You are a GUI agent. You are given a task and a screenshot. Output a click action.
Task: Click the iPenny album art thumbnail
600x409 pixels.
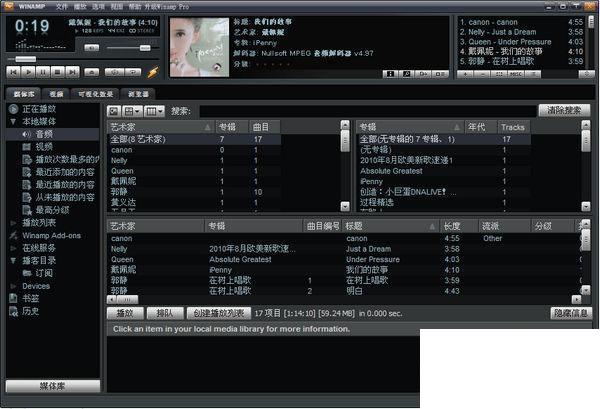(199, 47)
